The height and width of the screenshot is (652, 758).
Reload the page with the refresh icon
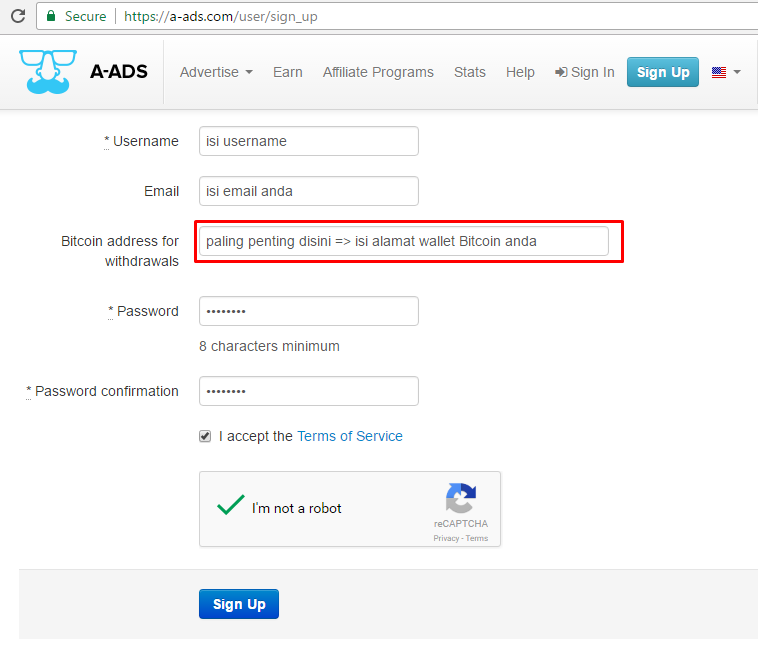18,16
